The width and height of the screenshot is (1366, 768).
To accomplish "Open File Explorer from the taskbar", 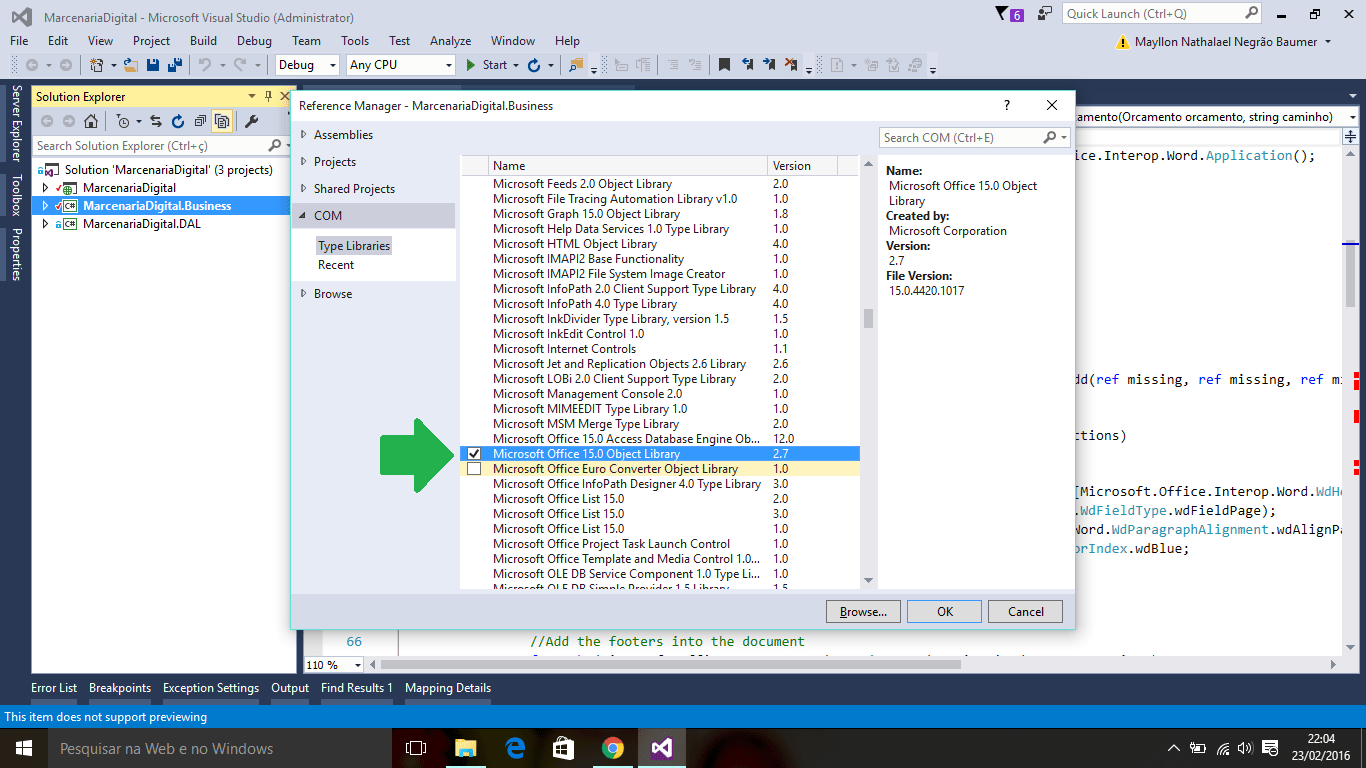I will pyautogui.click(x=466, y=748).
